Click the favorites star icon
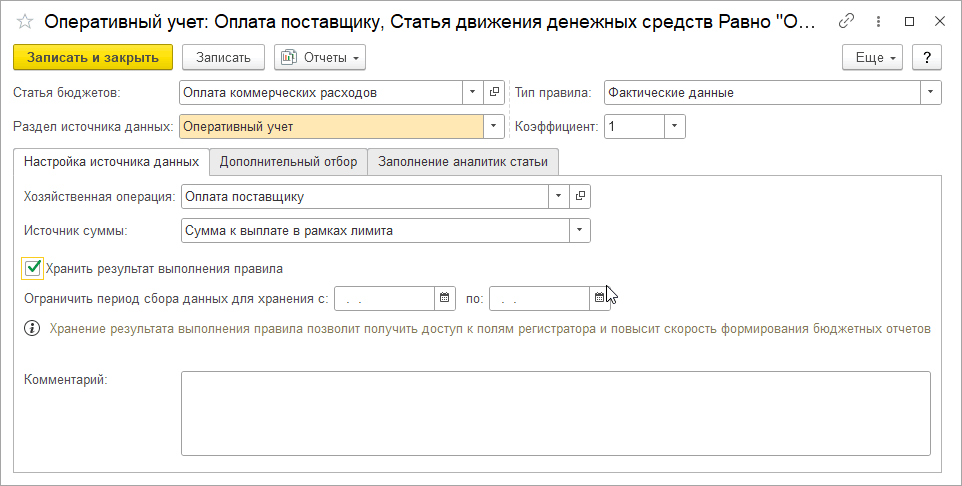The height and width of the screenshot is (486, 962). 25,21
